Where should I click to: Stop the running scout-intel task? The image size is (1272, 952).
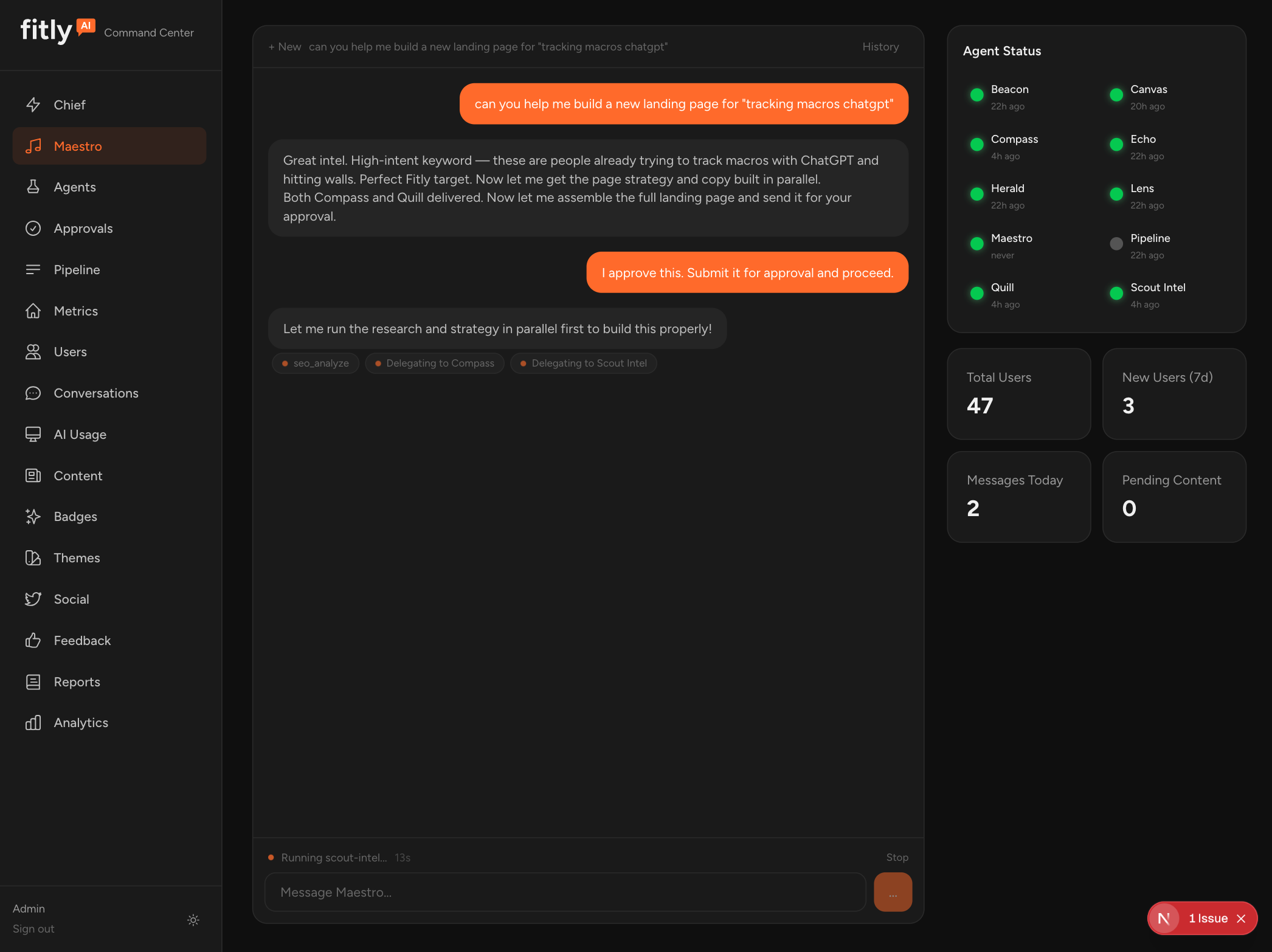pos(897,857)
